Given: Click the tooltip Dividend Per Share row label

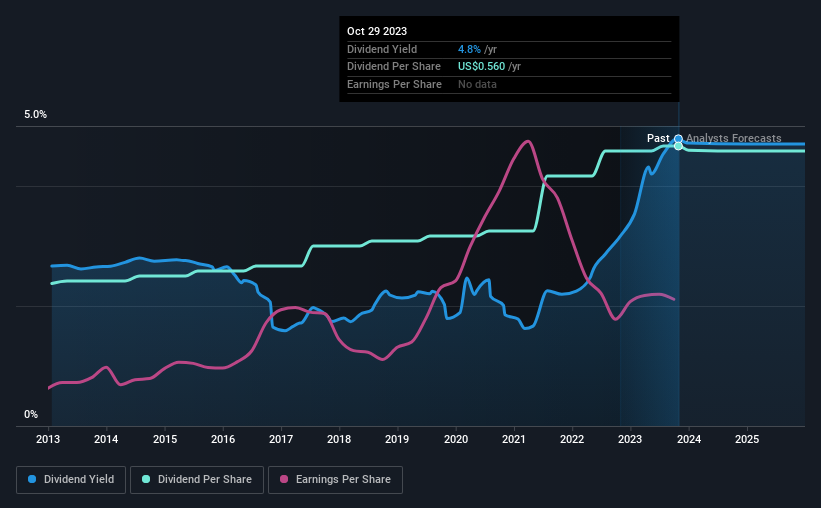Looking at the screenshot, I should 394,67.
